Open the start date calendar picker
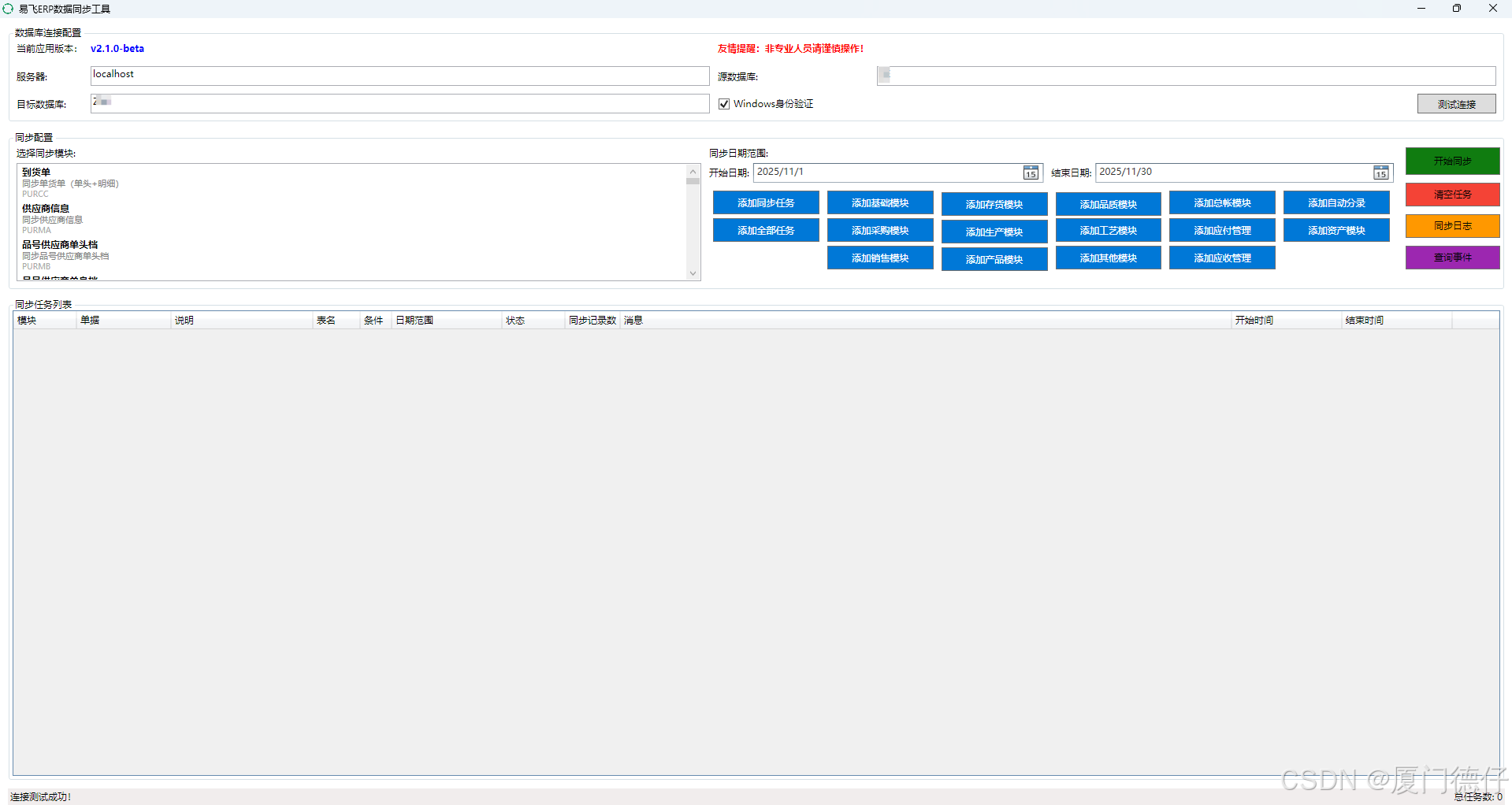 pos(1031,172)
